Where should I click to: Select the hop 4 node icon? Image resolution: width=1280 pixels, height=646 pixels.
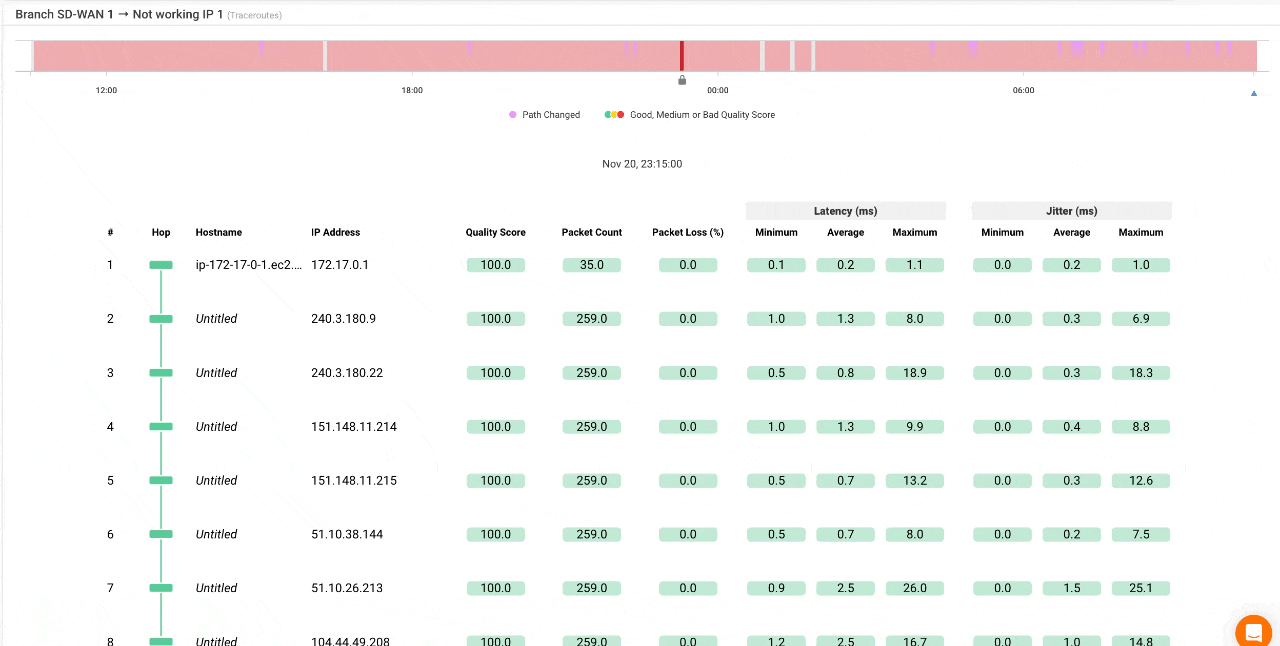coord(160,426)
